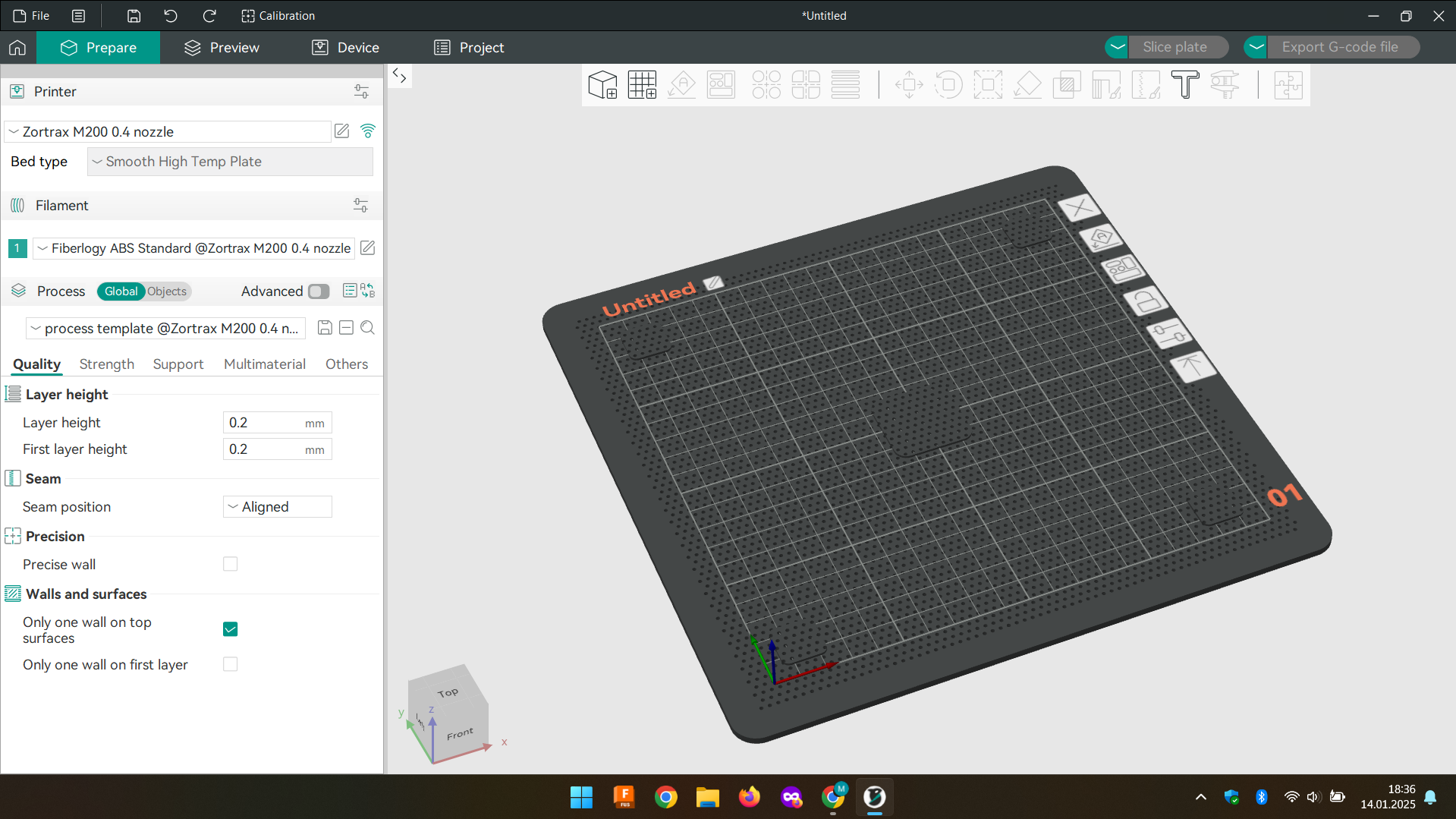
Task: Expand the printer selection dropdown
Action: (167, 131)
